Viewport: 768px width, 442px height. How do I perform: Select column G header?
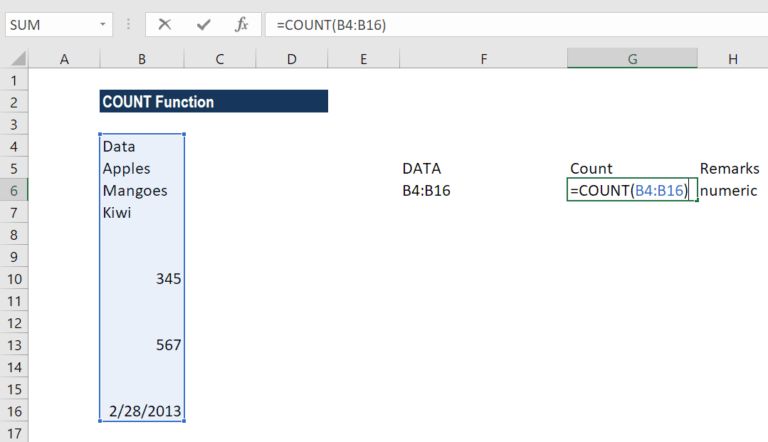pos(632,60)
